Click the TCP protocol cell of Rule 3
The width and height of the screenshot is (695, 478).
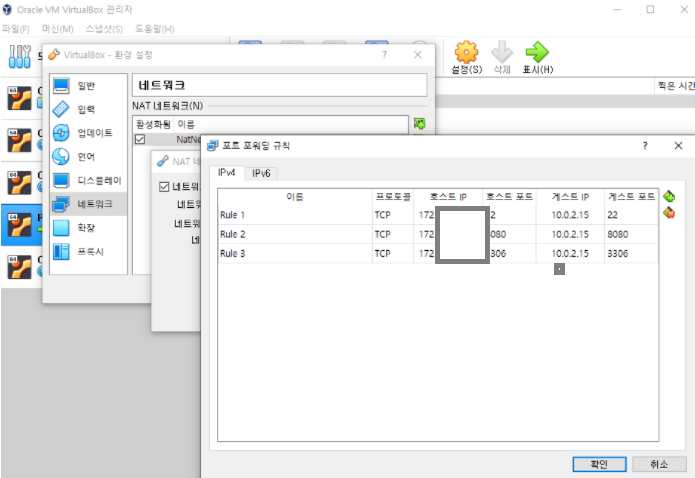pos(393,254)
